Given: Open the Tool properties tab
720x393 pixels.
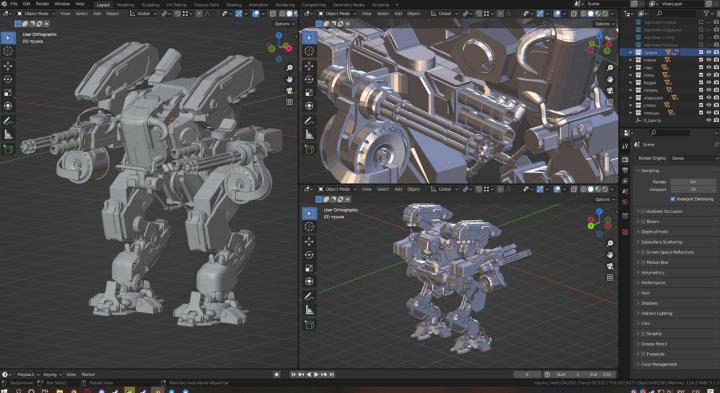Looking at the screenshot, I should pyautogui.click(x=625, y=146).
